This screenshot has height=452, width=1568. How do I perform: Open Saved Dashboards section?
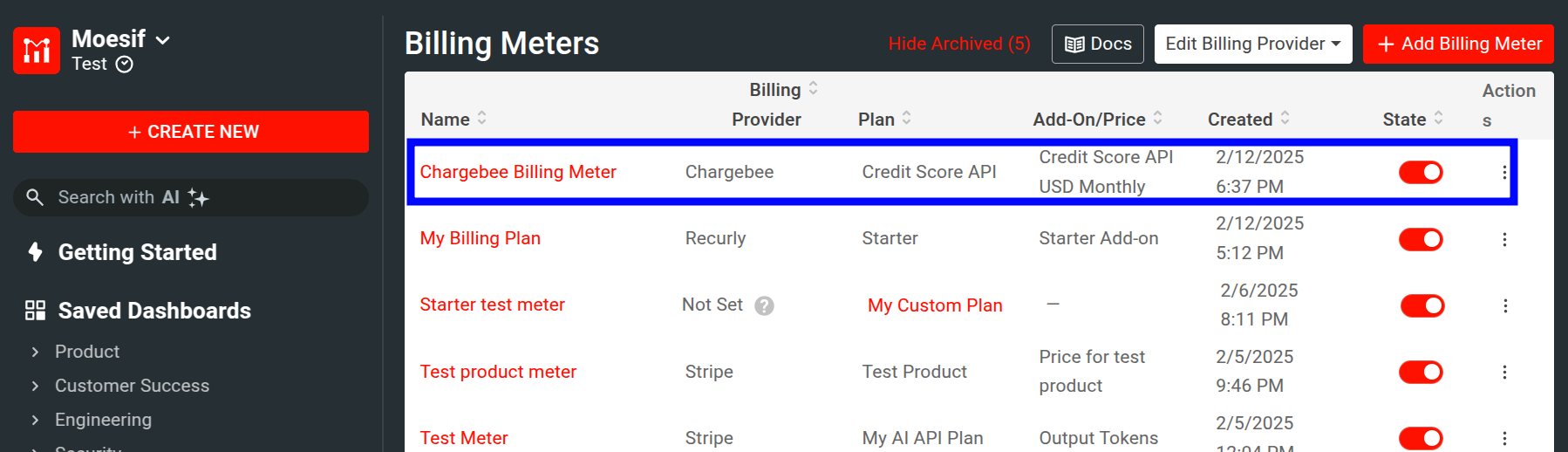tap(153, 311)
